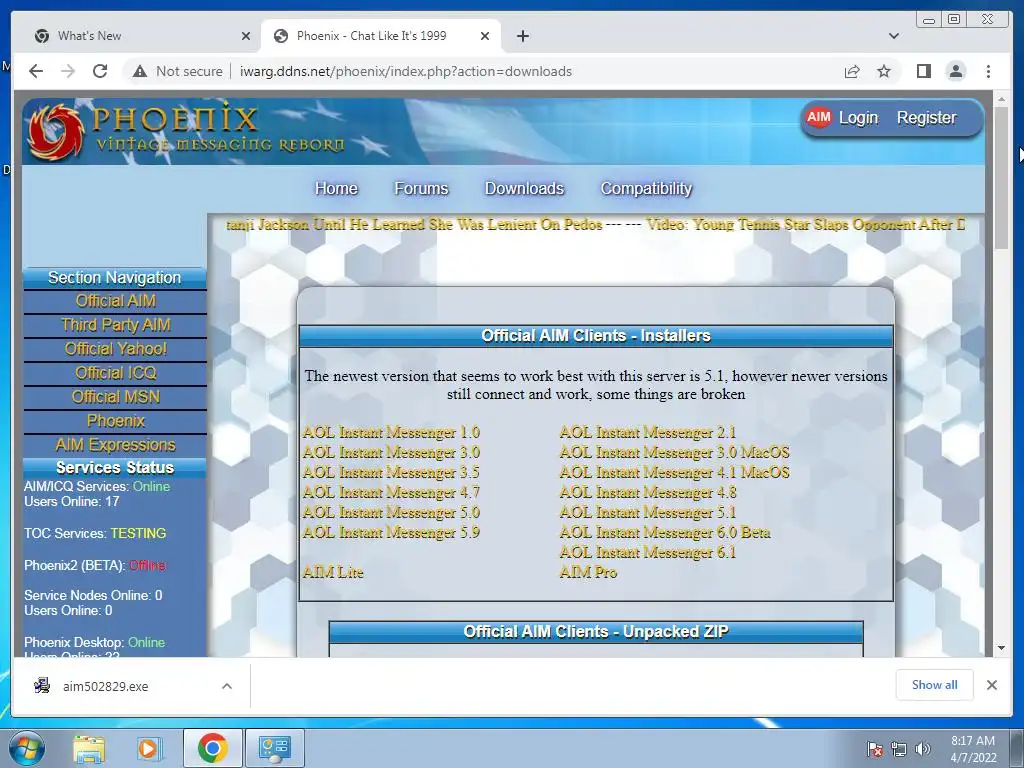The width and height of the screenshot is (1024, 768).
Task: Open the Chrome three-dot menu
Action: (x=988, y=71)
